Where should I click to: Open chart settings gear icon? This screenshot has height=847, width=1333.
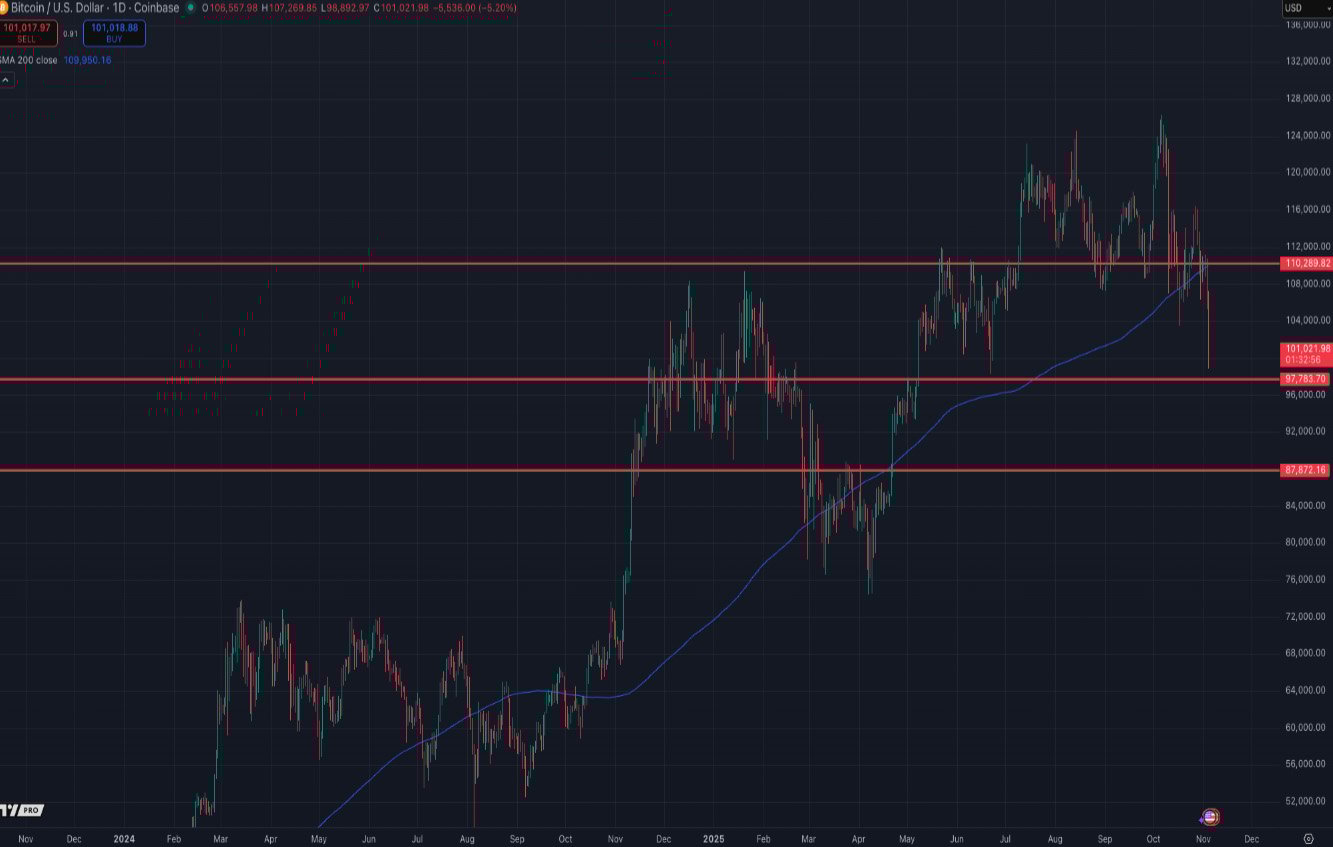point(1308,838)
